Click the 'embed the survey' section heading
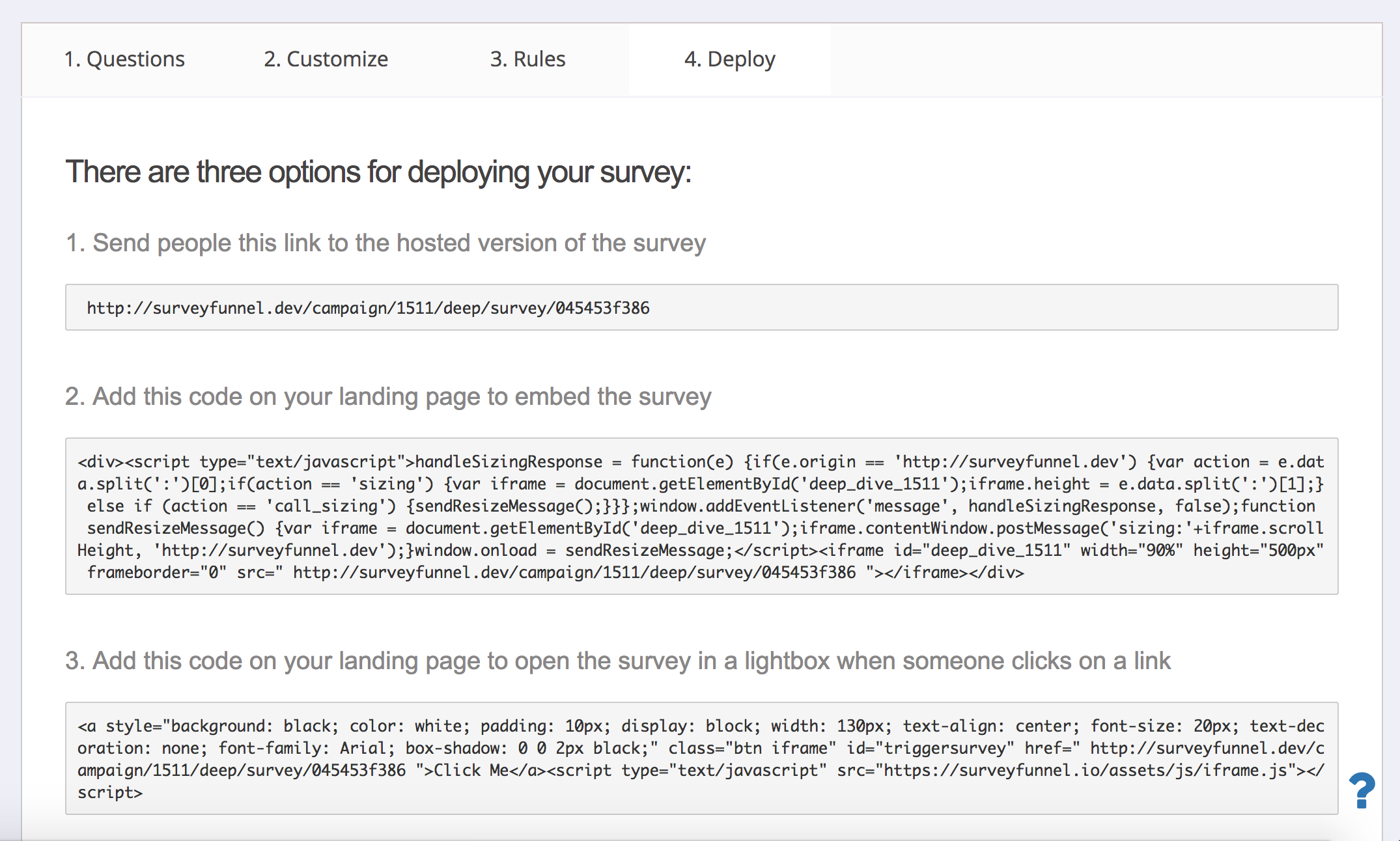This screenshot has height=841, width=1400. pyautogui.click(x=388, y=396)
